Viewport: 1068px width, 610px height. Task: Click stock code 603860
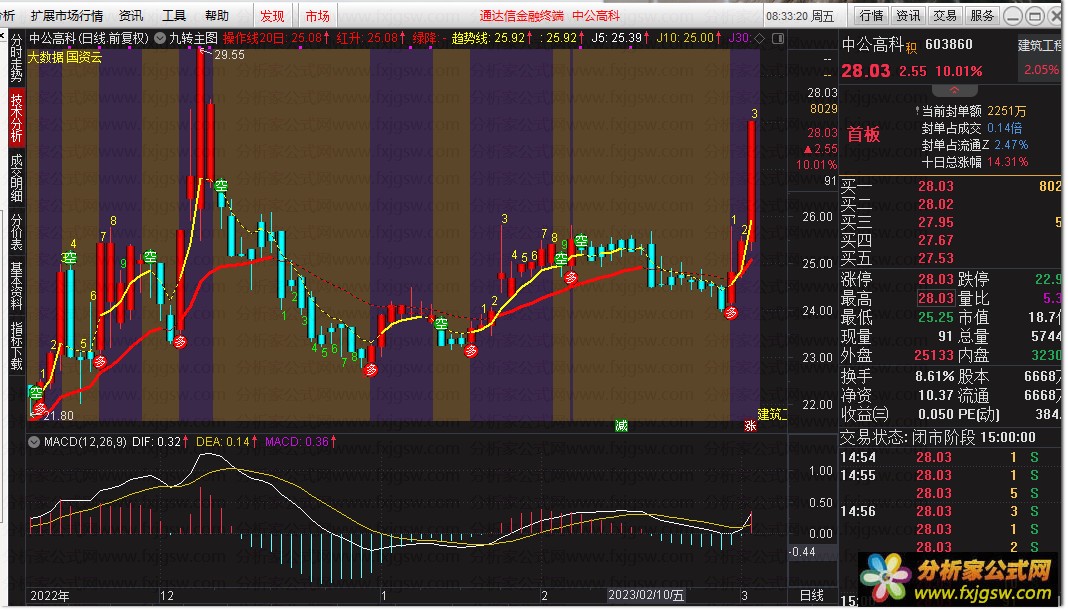[949, 44]
